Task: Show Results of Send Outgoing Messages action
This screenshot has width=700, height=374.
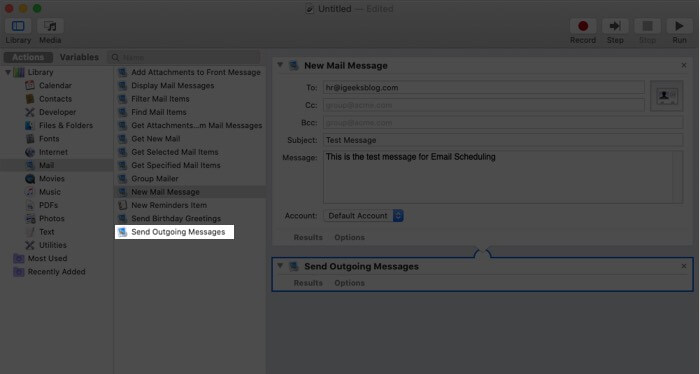Action: (308, 283)
